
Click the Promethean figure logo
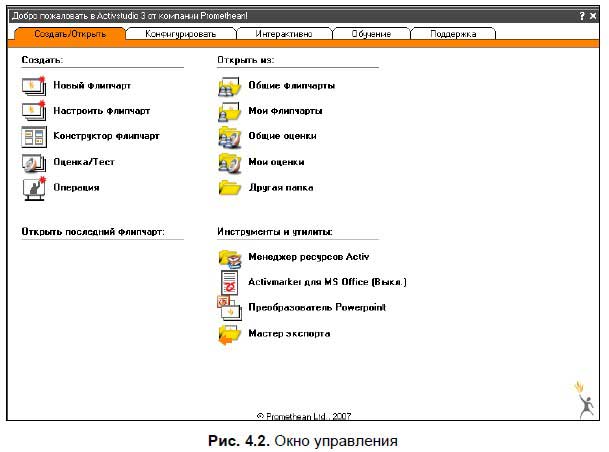coord(585,400)
